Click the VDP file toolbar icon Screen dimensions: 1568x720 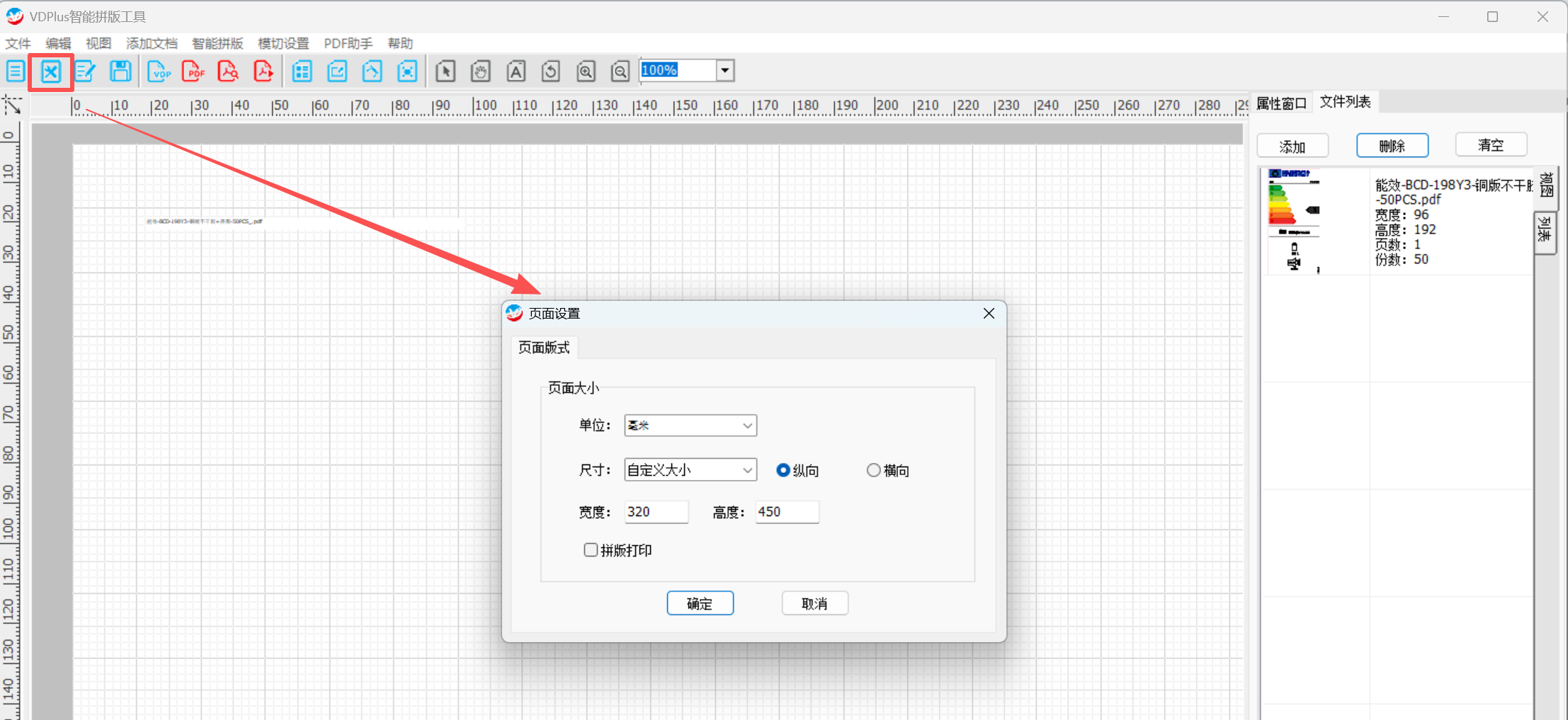point(159,72)
